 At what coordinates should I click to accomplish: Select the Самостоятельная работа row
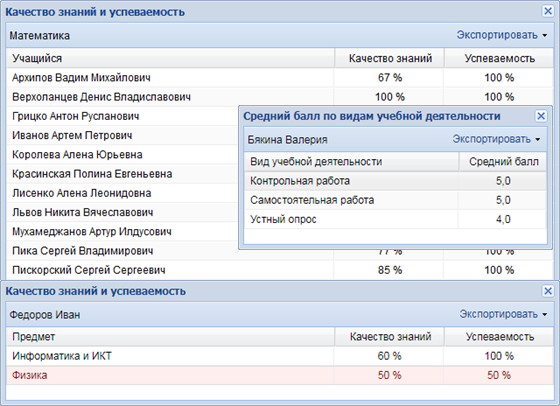(x=395, y=200)
